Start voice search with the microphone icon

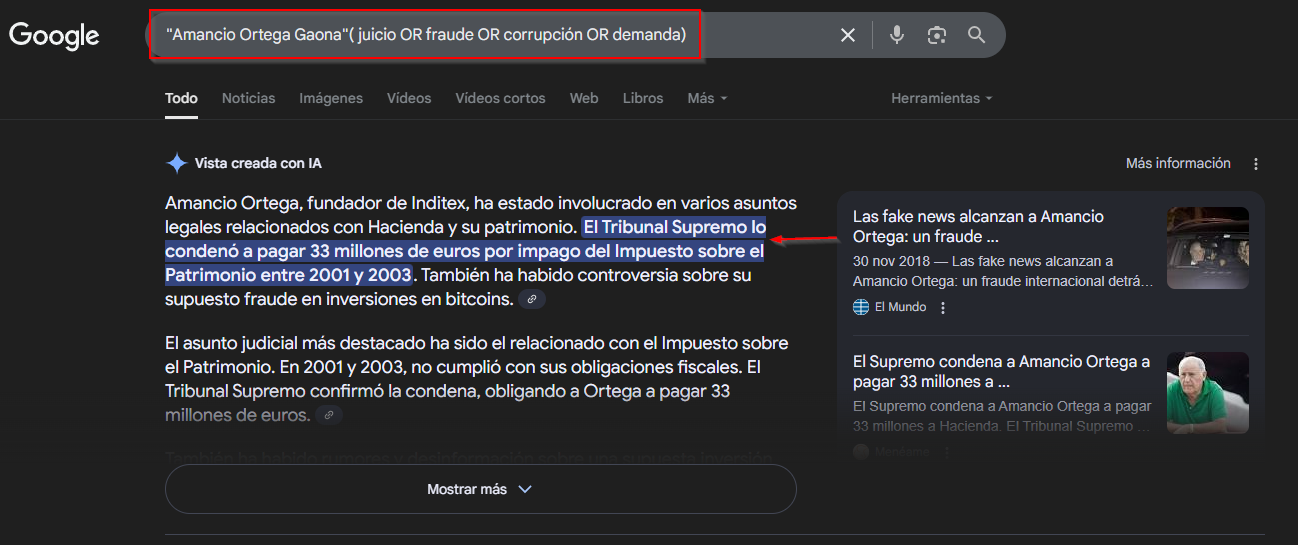[x=897, y=35]
